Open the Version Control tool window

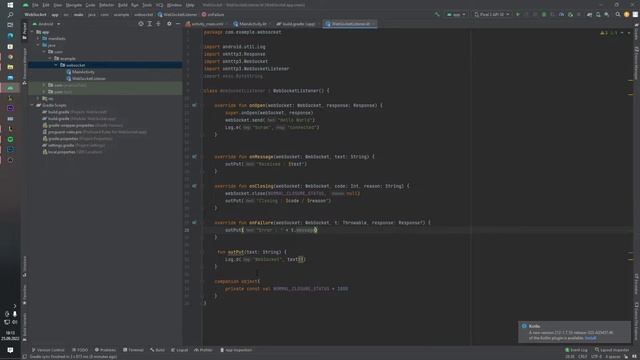[x=48, y=350]
